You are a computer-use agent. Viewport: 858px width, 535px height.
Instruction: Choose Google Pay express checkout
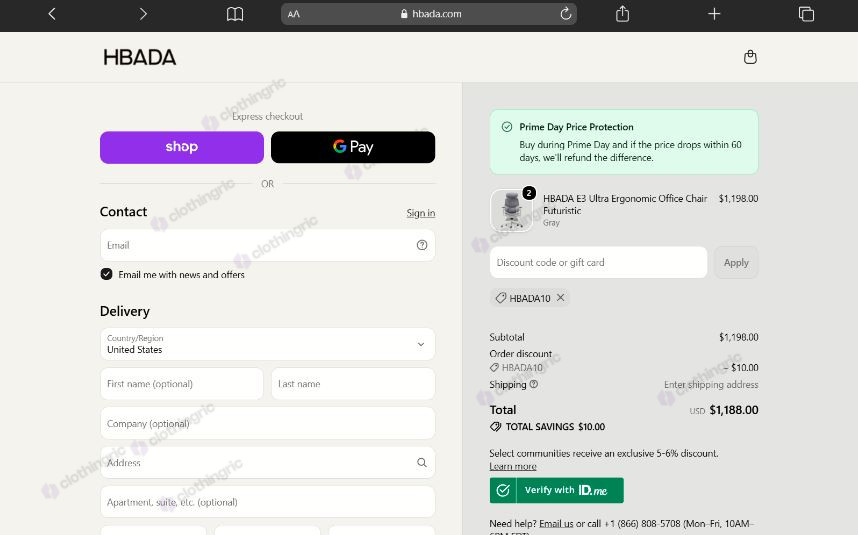pos(353,147)
